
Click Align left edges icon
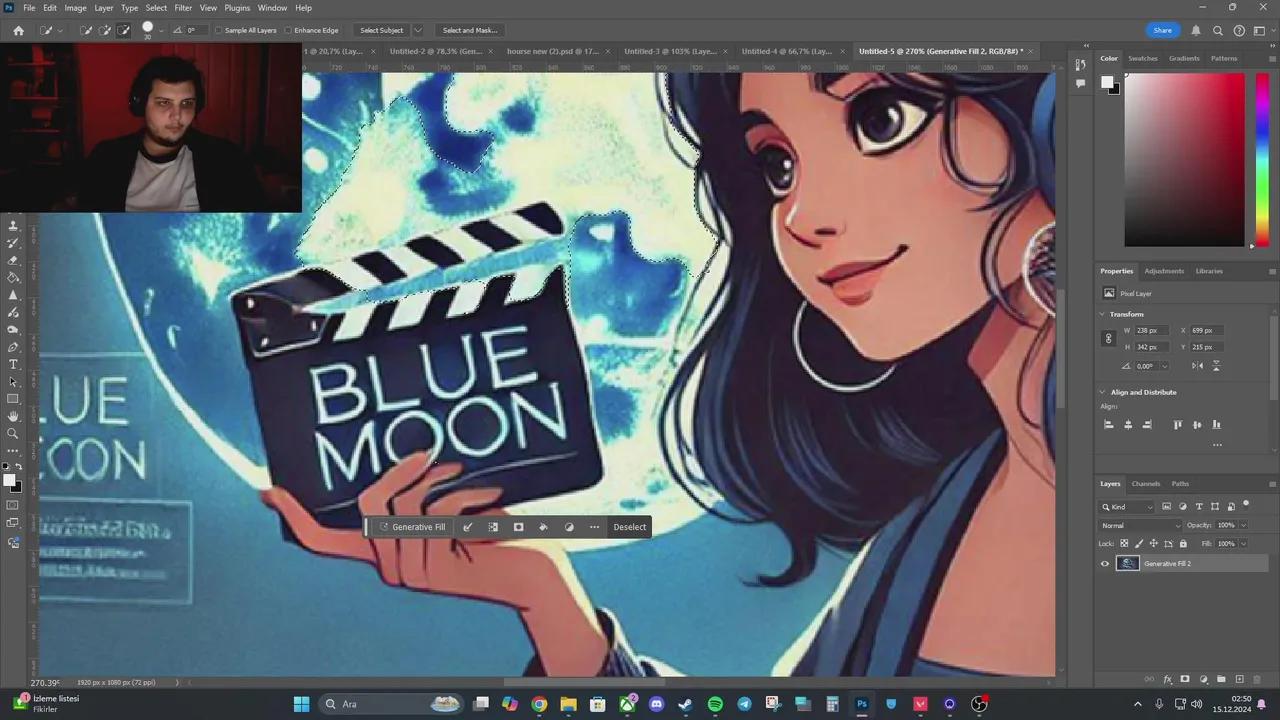pyautogui.click(x=1108, y=424)
